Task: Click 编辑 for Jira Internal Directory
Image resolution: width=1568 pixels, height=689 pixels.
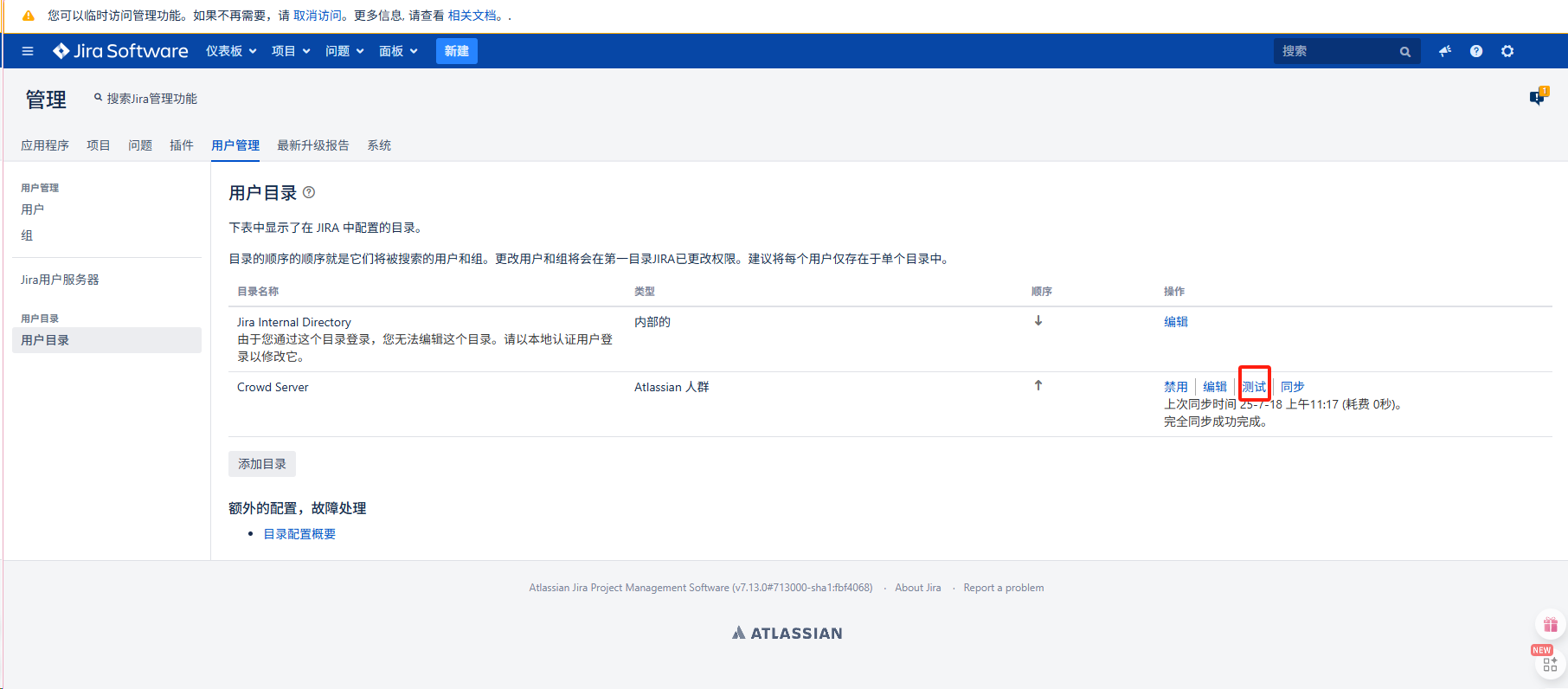Action: click(1176, 322)
